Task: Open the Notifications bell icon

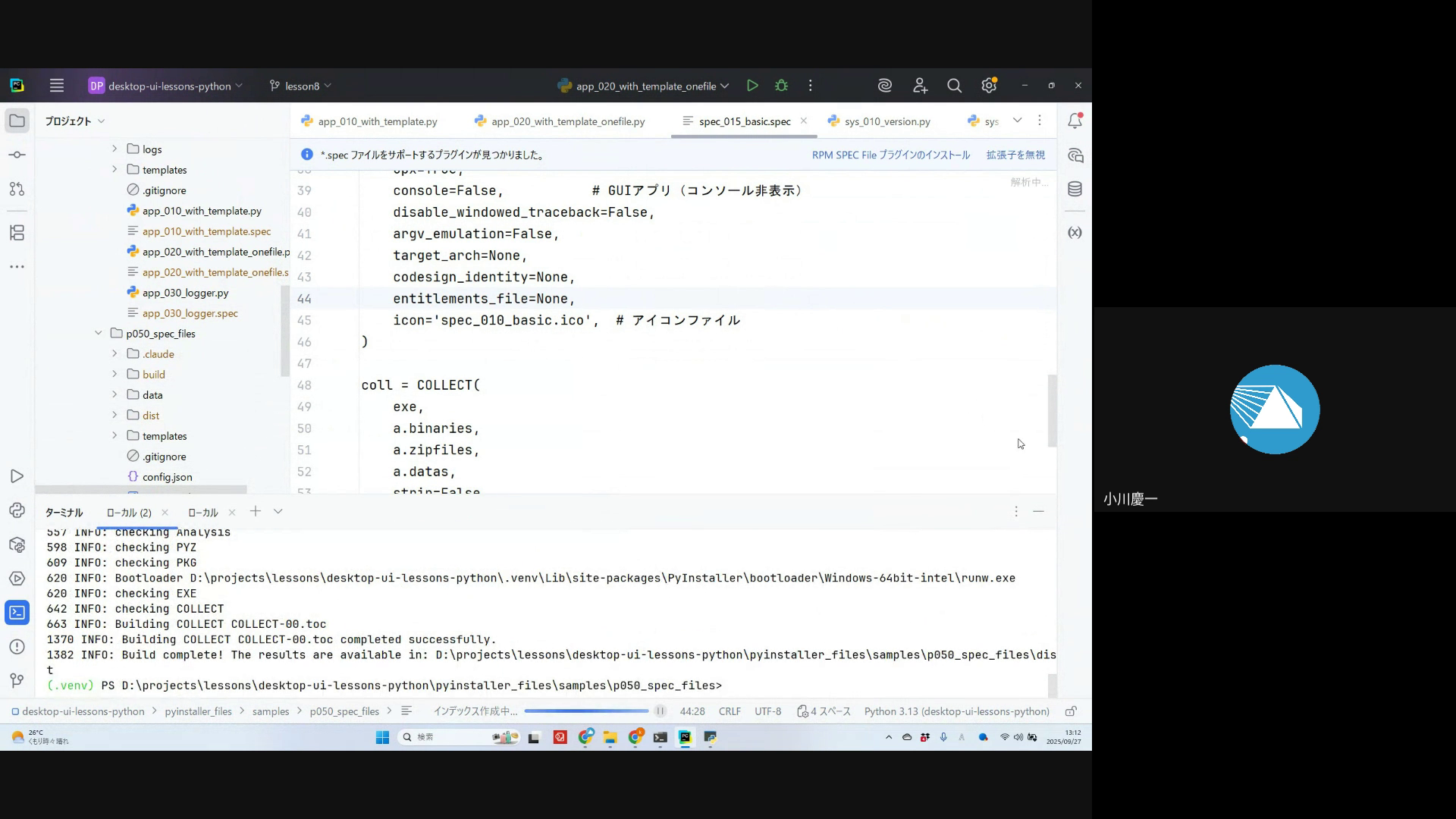Action: 1075,121
